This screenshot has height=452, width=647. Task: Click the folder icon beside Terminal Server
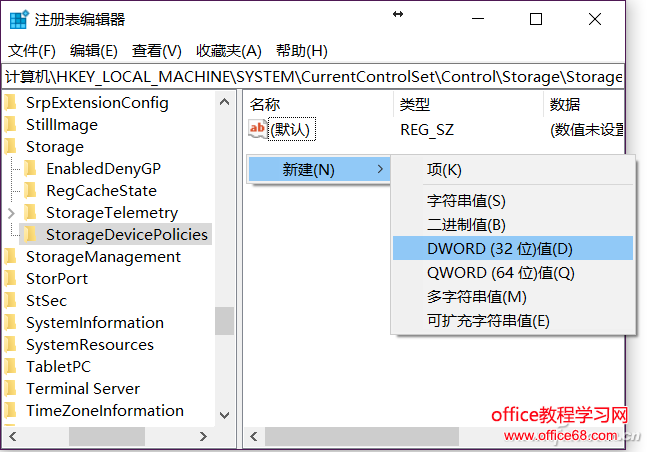(x=11, y=389)
